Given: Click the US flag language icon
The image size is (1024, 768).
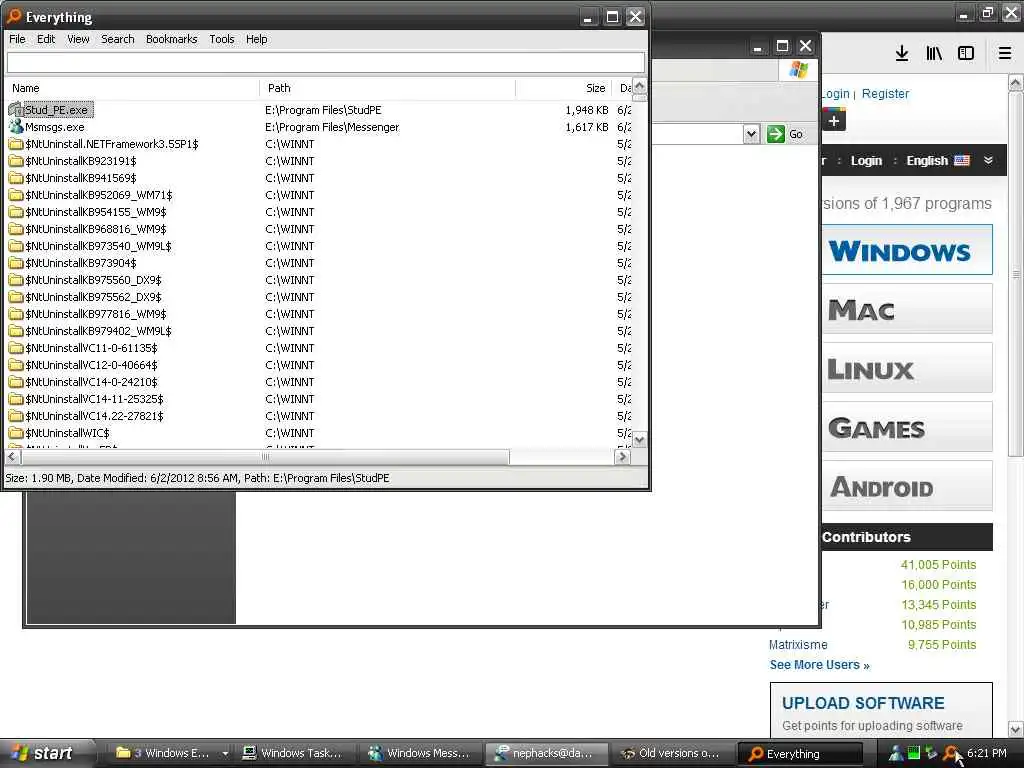Looking at the screenshot, I should (x=961, y=161).
